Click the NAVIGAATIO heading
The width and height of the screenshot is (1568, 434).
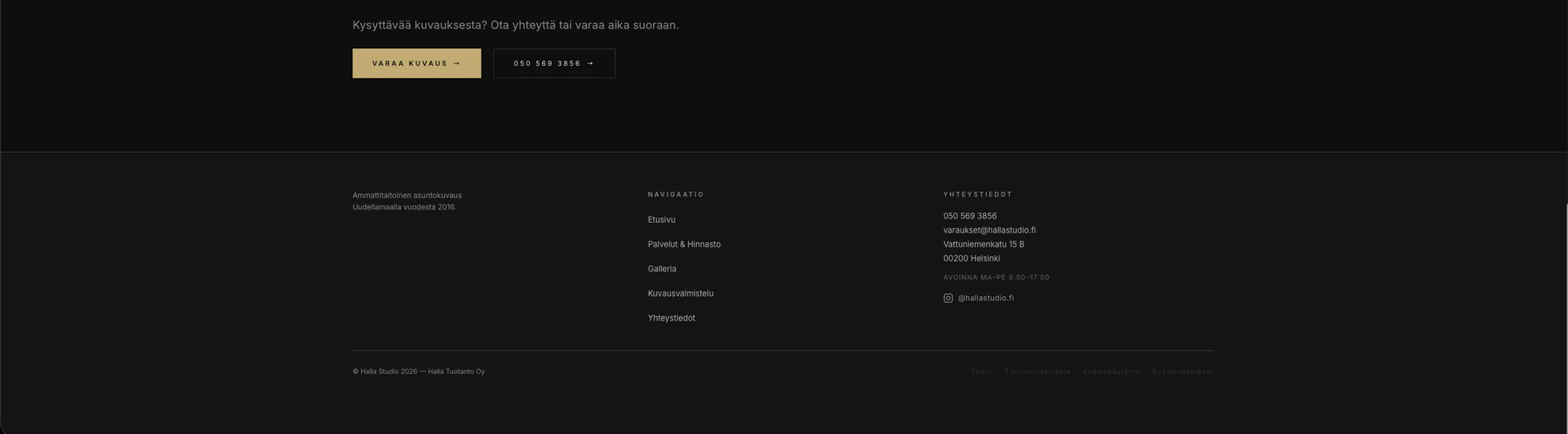(676, 194)
